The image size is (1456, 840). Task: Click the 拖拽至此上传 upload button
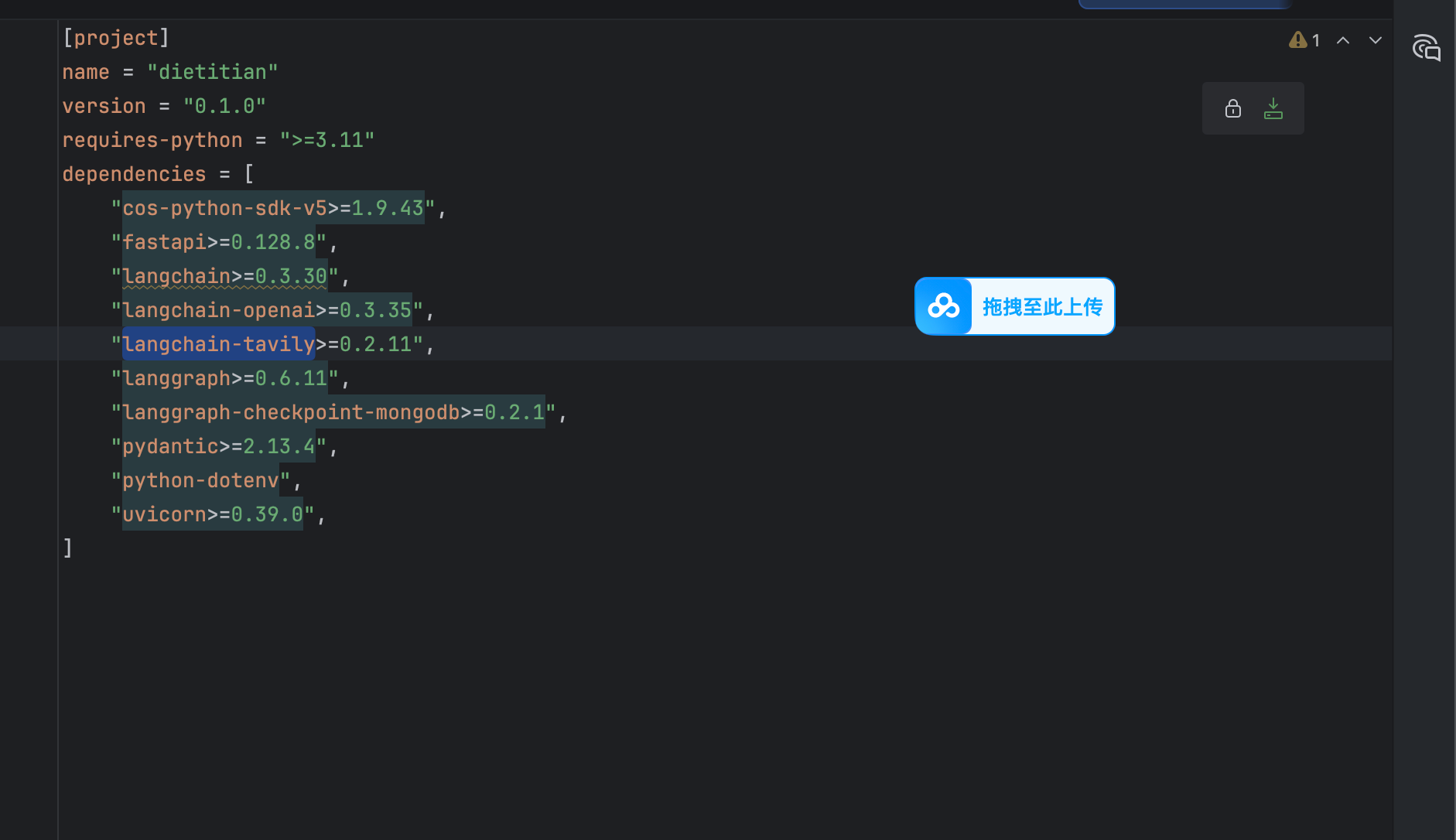(1015, 306)
